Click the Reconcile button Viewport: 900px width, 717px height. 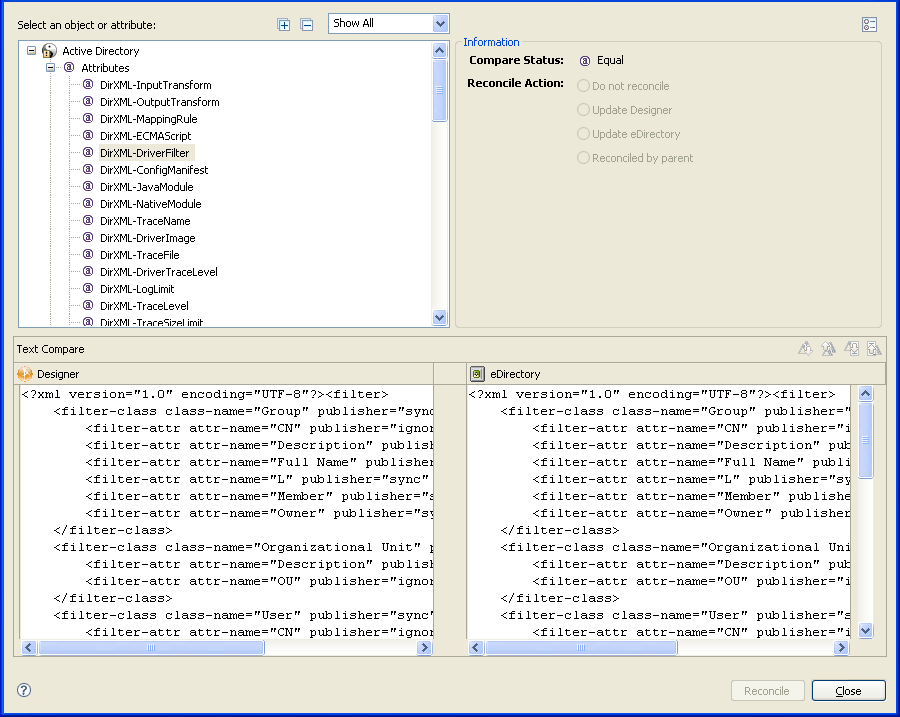click(767, 691)
